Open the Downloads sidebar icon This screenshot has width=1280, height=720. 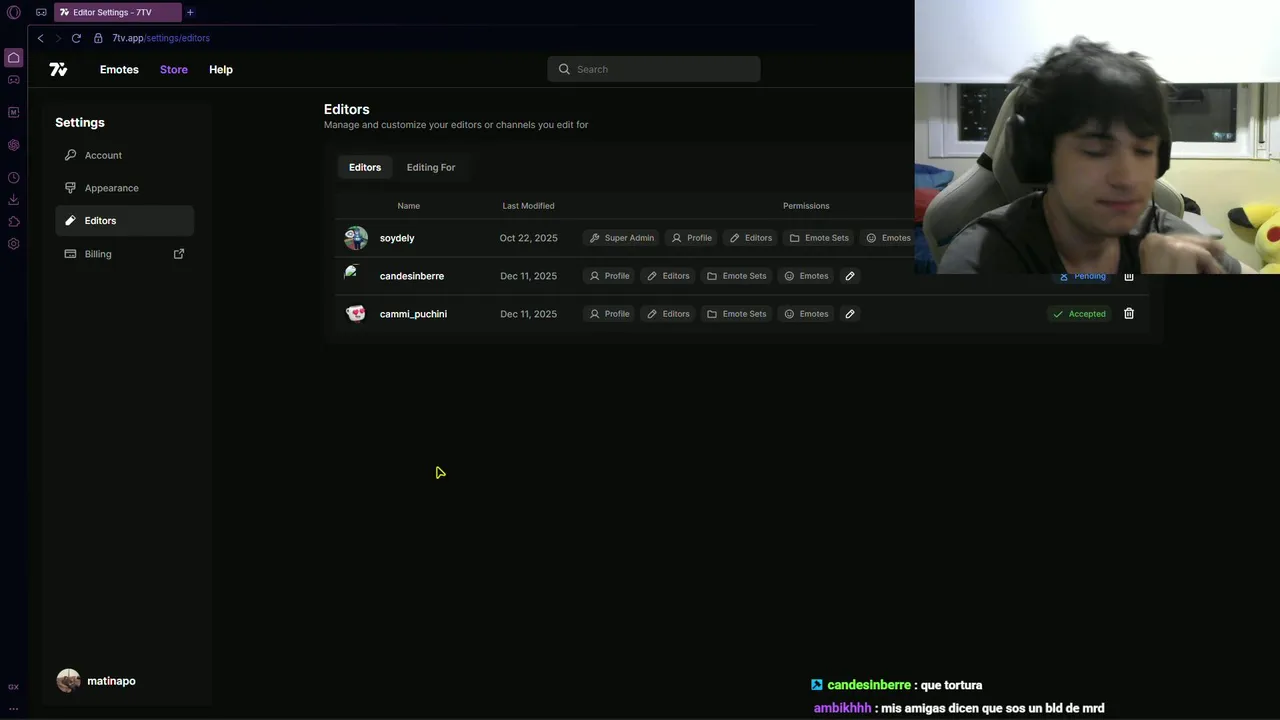click(x=14, y=200)
